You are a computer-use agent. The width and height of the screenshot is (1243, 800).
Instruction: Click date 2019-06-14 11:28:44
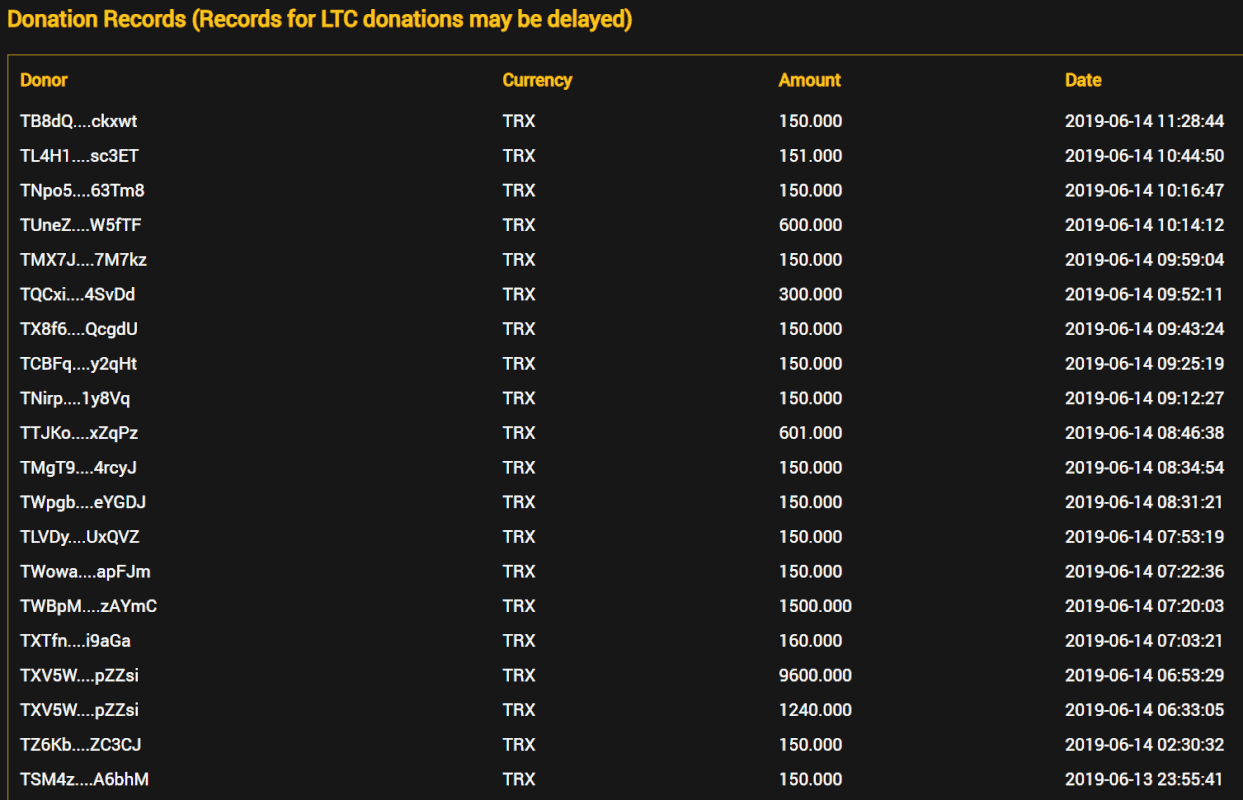tap(1144, 121)
